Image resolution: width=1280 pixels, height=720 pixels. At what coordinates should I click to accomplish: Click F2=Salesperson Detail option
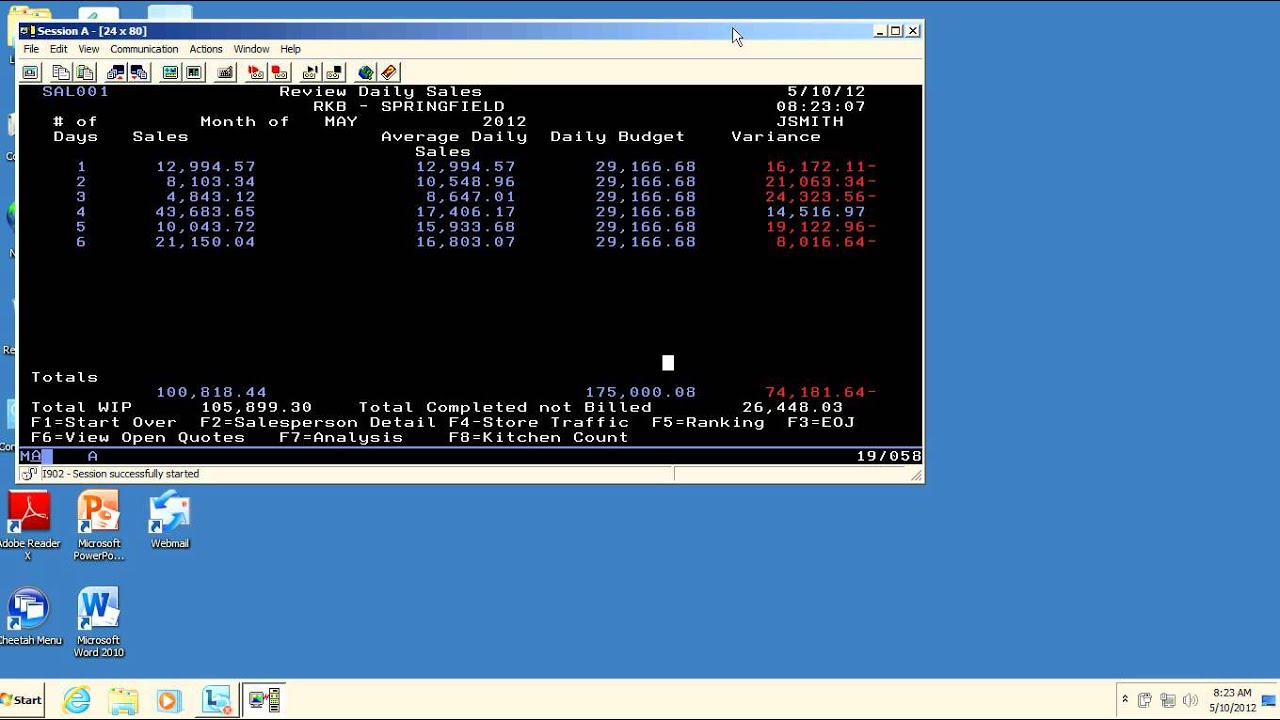318,422
